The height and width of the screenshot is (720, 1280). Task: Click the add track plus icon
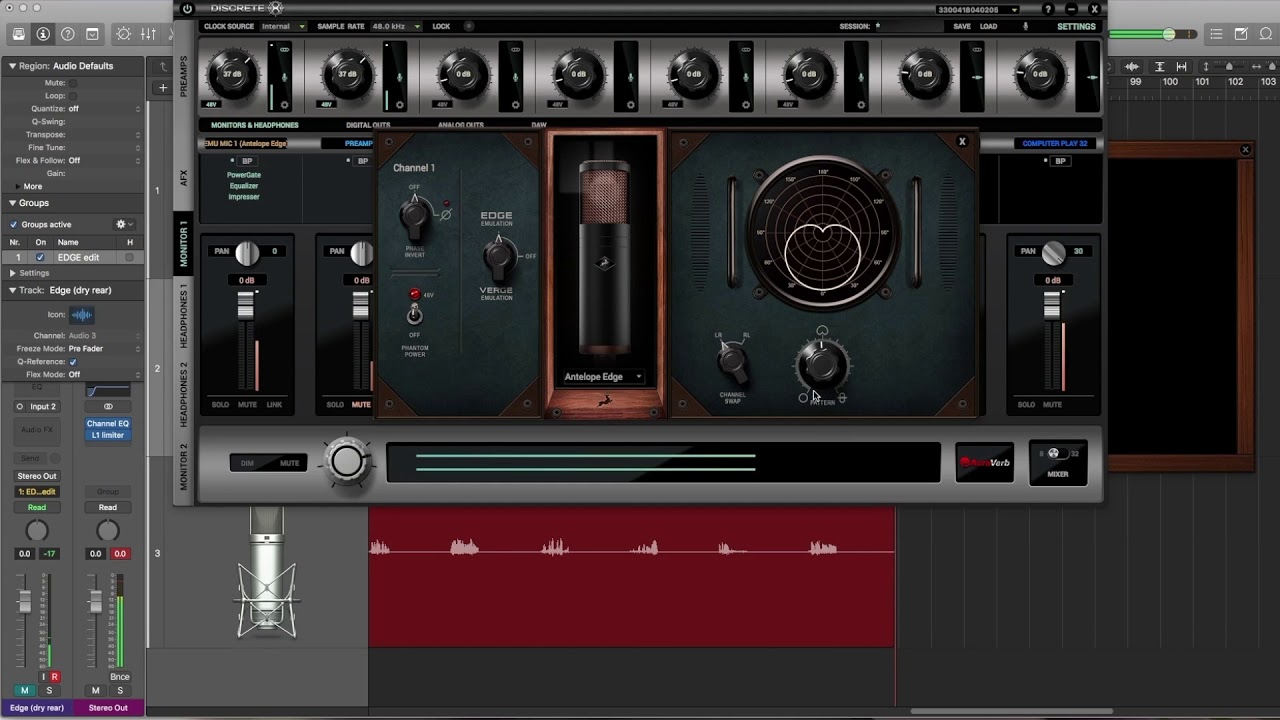[x=163, y=88]
